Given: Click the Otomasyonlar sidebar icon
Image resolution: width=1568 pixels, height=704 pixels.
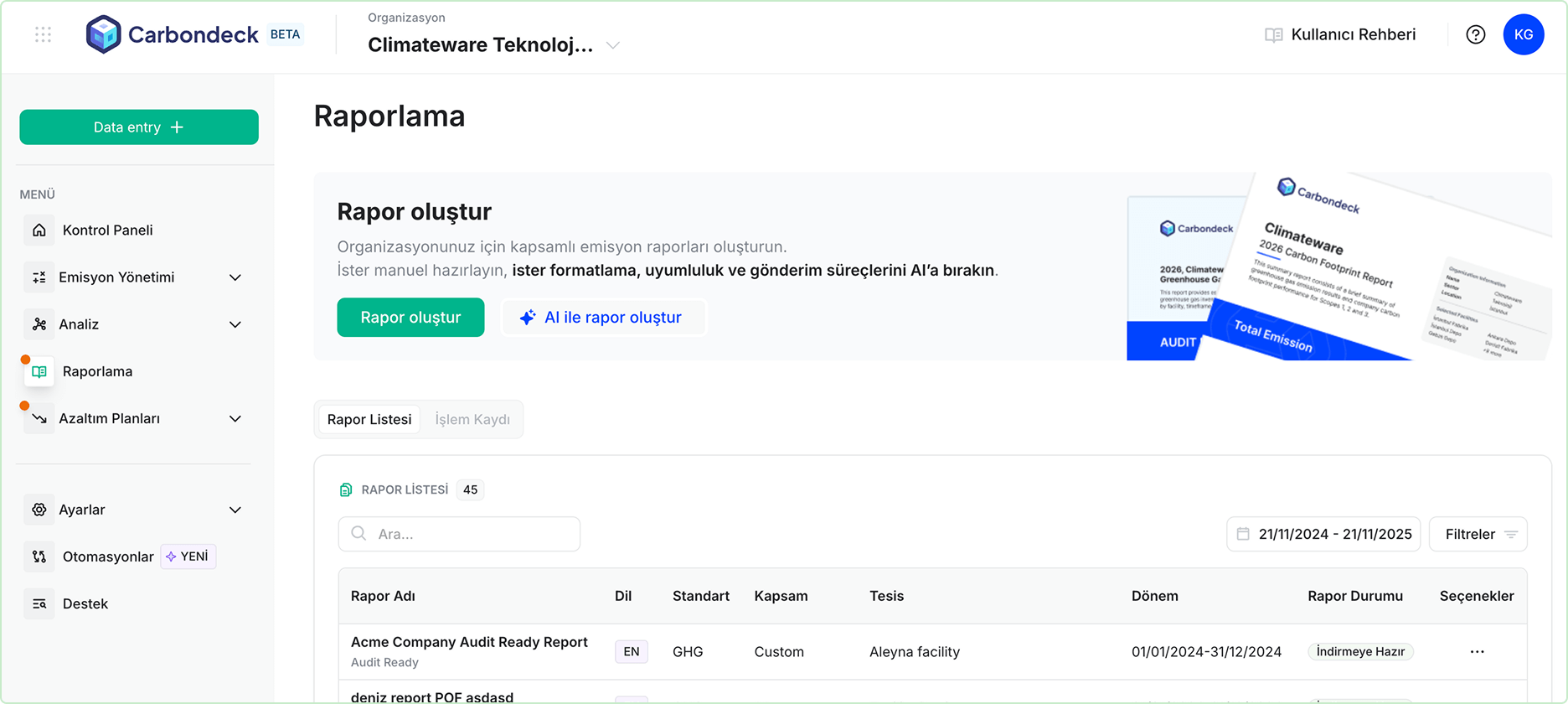Looking at the screenshot, I should point(39,556).
